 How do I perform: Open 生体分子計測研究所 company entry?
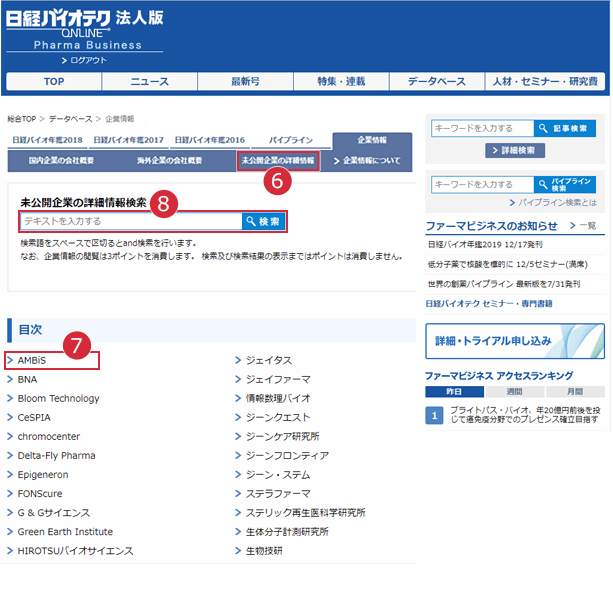pyautogui.click(x=287, y=532)
